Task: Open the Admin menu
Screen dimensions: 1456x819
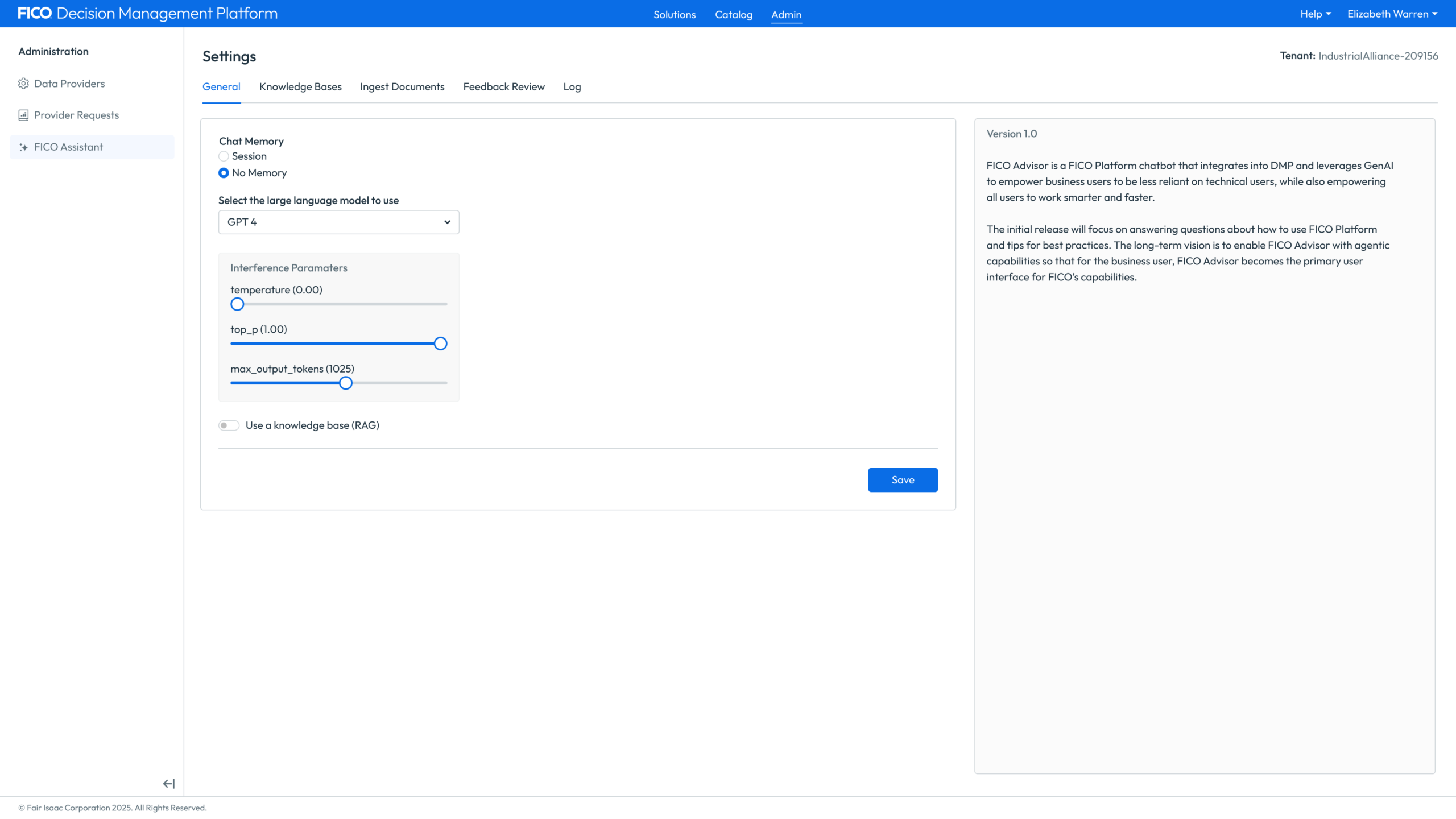Action: (x=786, y=15)
